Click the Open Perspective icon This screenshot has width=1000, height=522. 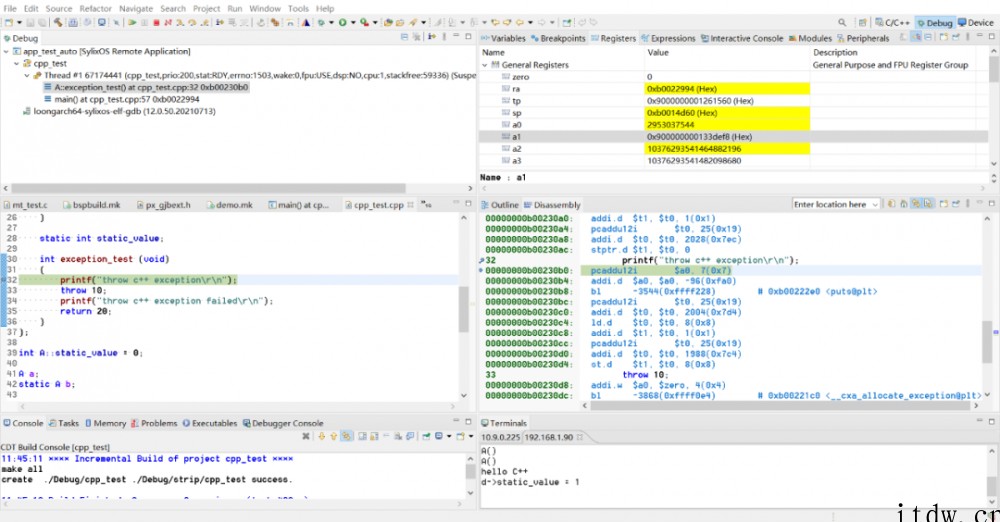pyautogui.click(x=862, y=22)
